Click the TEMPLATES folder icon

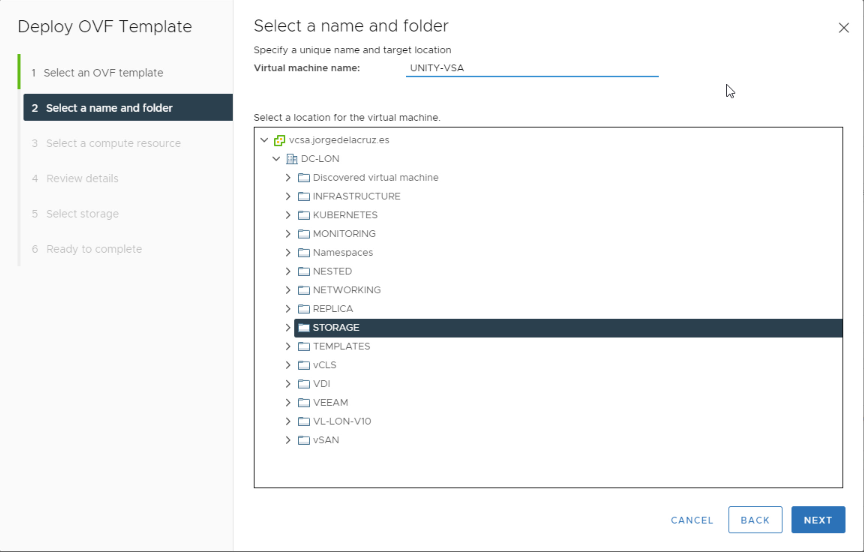[304, 347]
